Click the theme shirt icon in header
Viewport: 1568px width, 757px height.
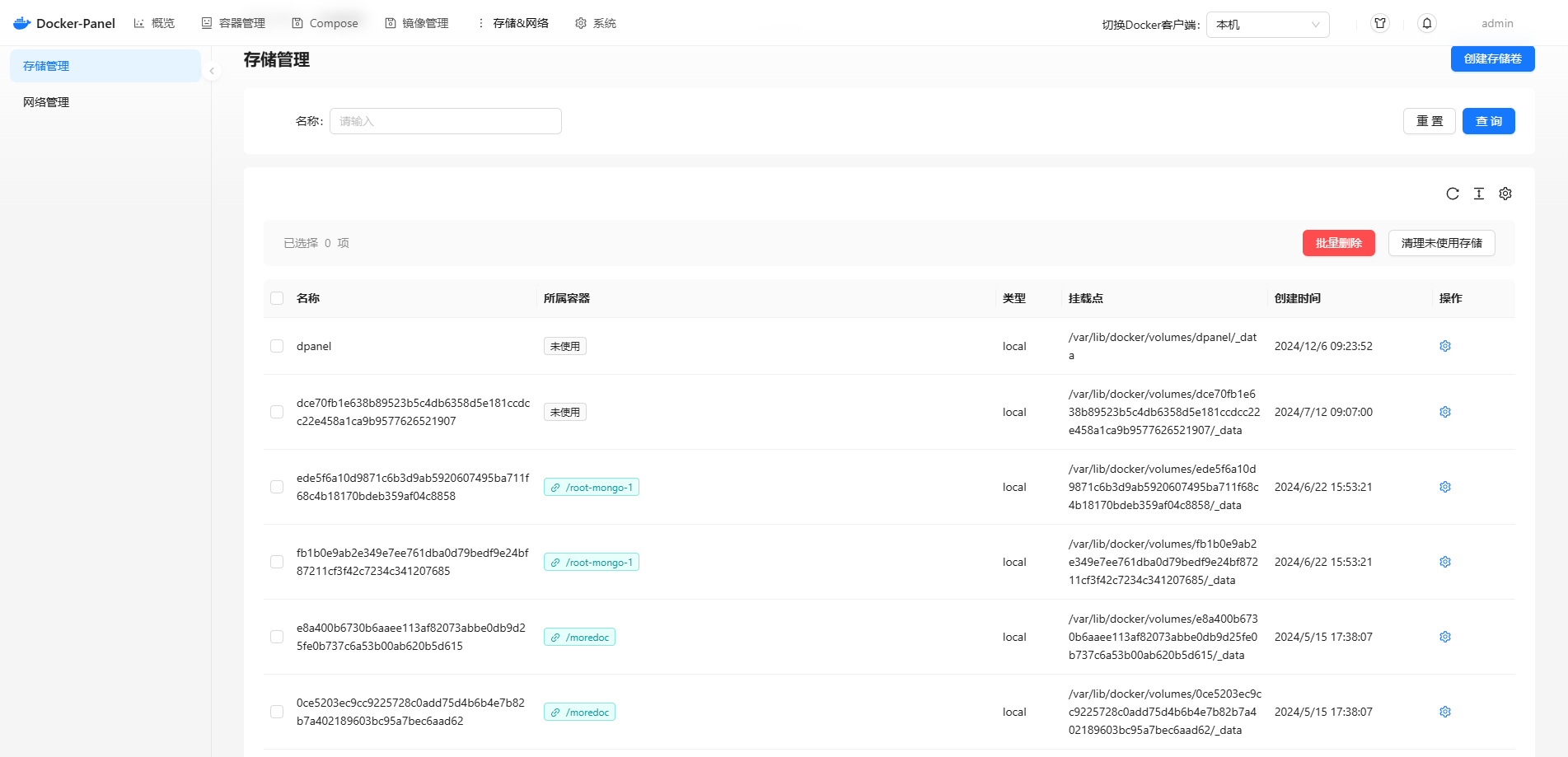coord(1380,23)
